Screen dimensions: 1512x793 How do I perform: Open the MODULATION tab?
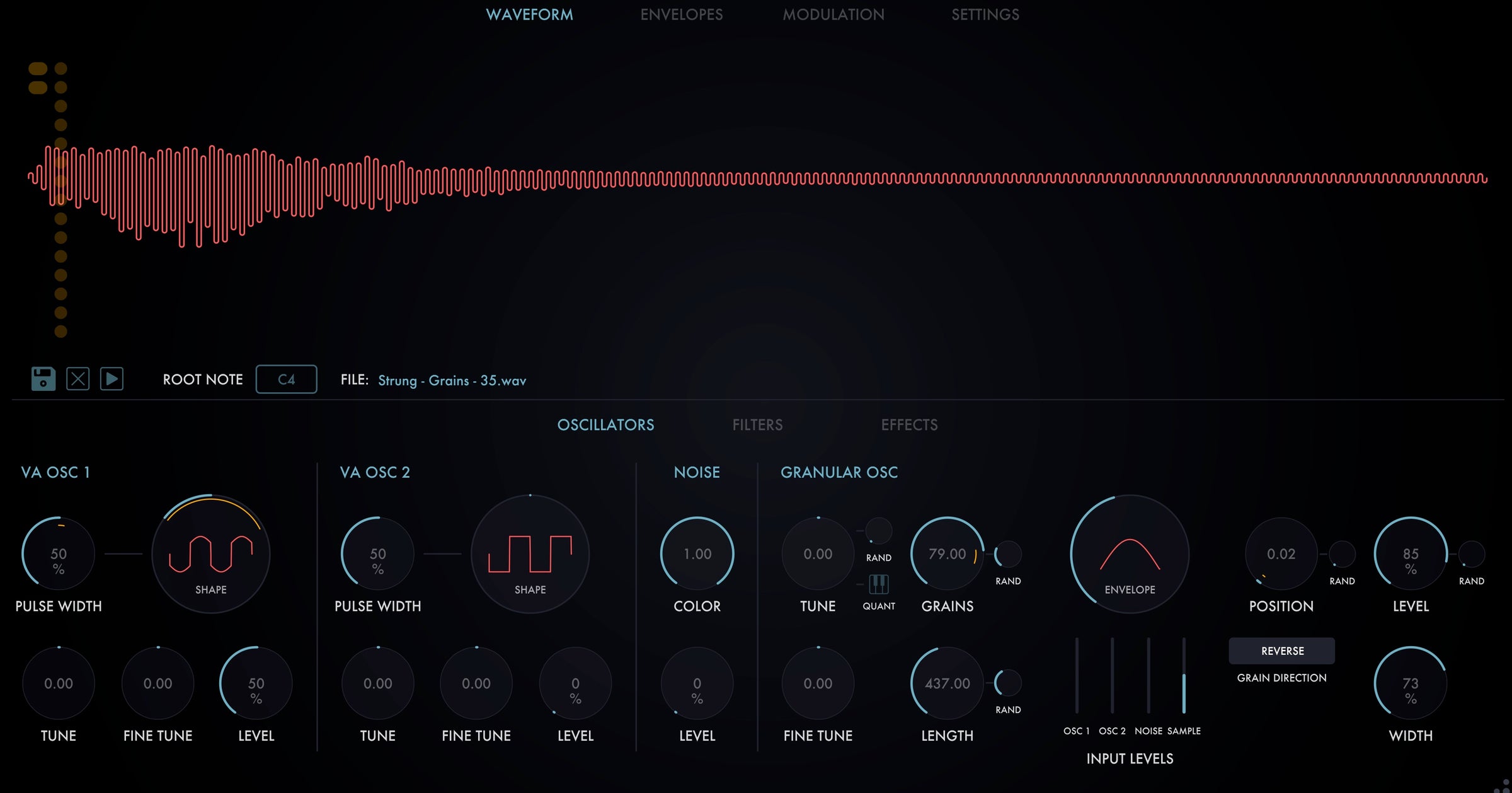point(833,14)
